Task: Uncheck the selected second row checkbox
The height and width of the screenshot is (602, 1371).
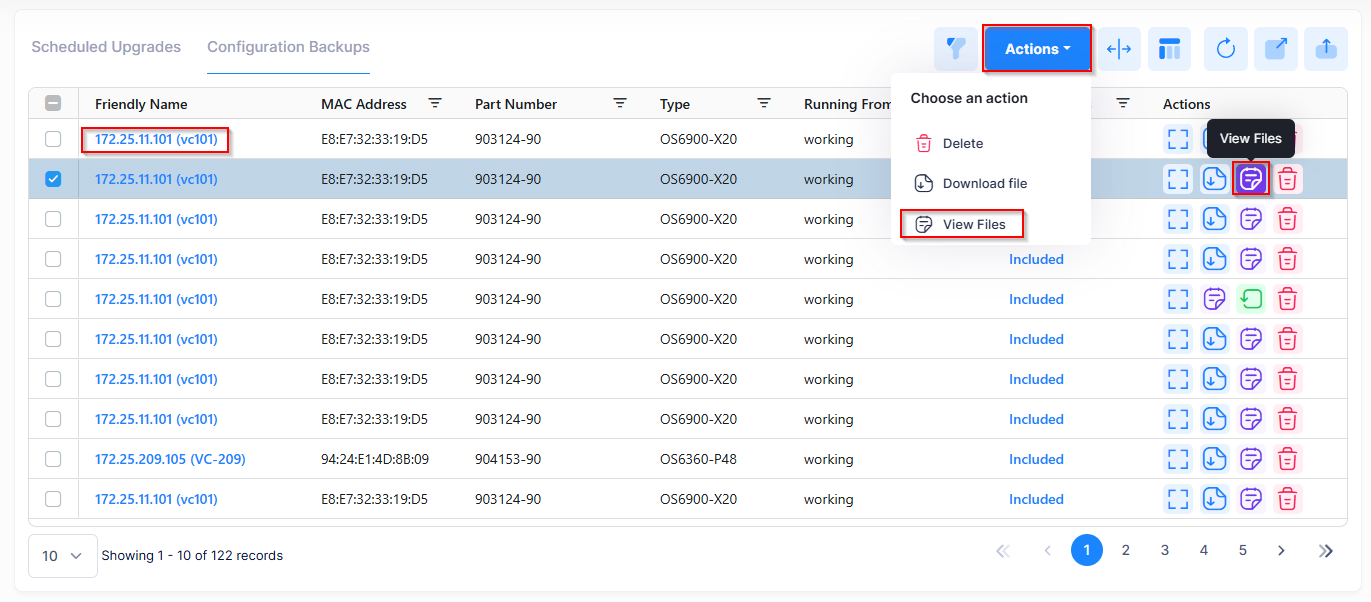Action: click(53, 179)
